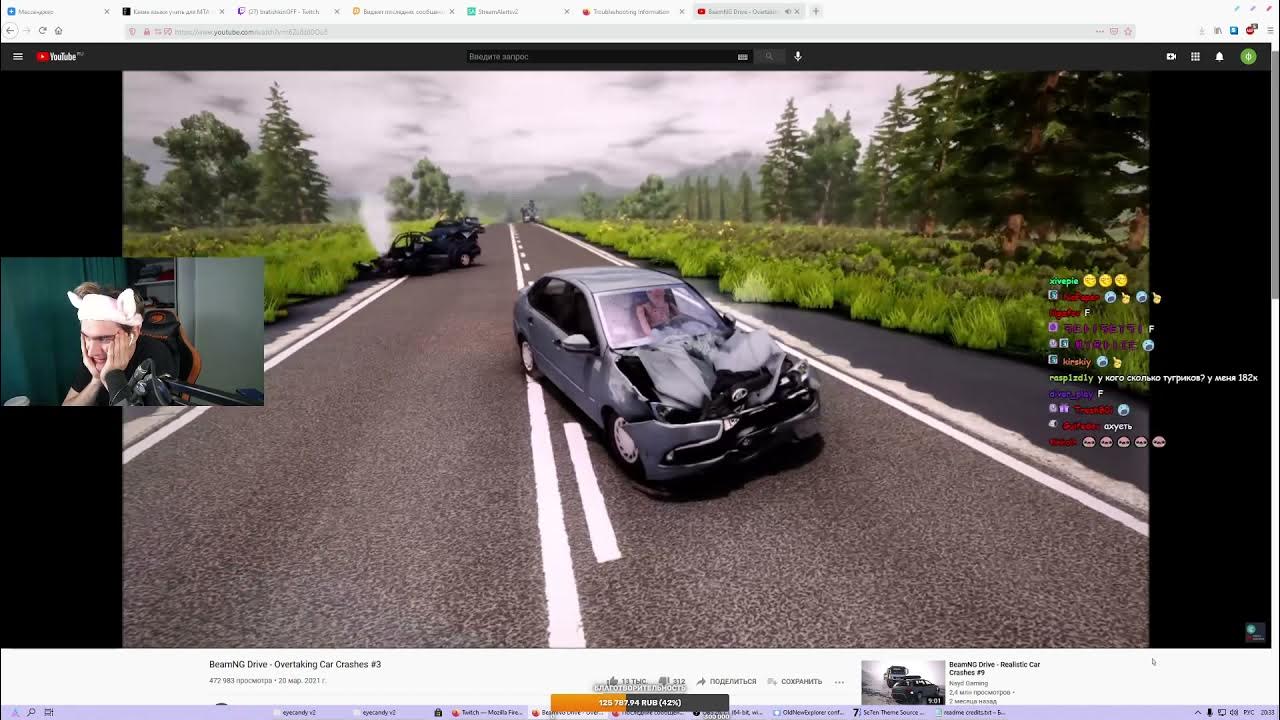This screenshot has height=720, width=1280.
Task: Click the browser home button
Action: click(58, 31)
